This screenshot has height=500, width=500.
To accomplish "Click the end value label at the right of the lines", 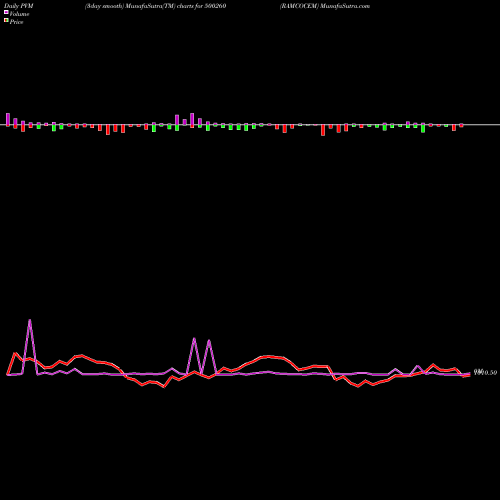I will point(485,372).
